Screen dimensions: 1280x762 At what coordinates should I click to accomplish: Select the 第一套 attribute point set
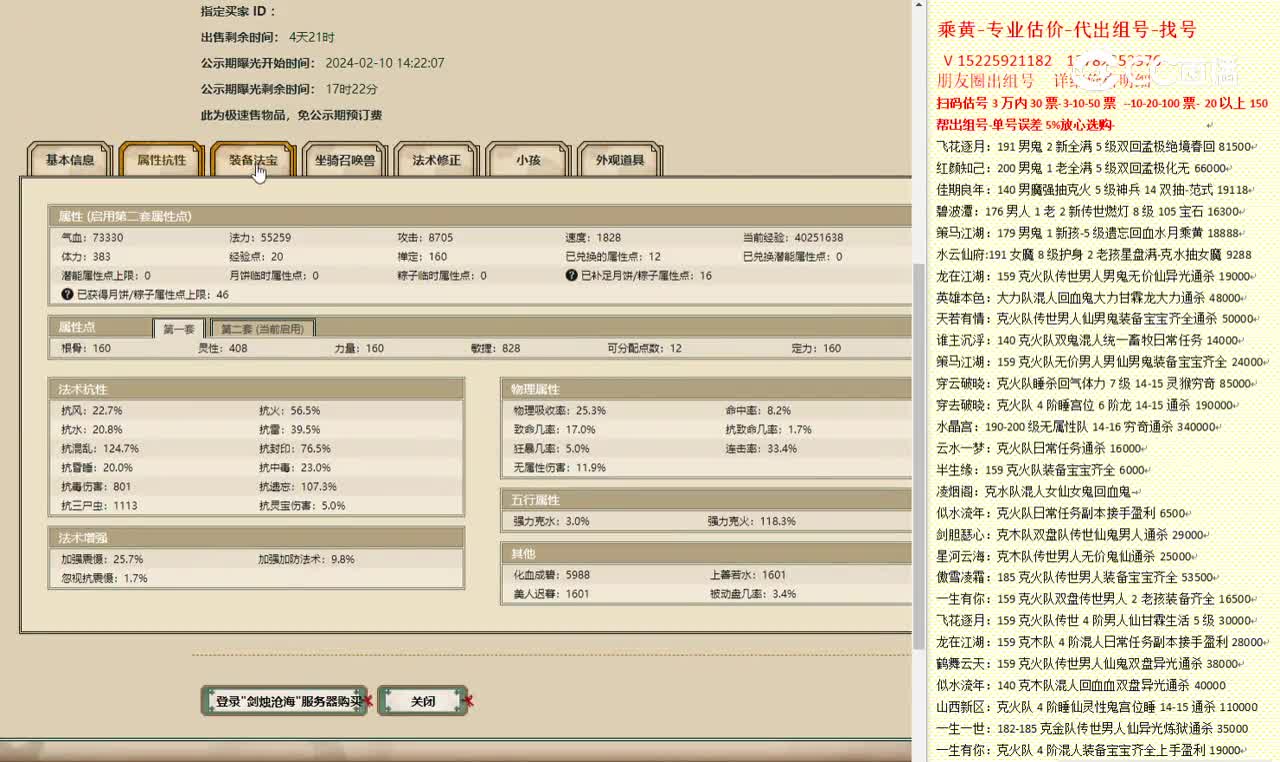[179, 328]
